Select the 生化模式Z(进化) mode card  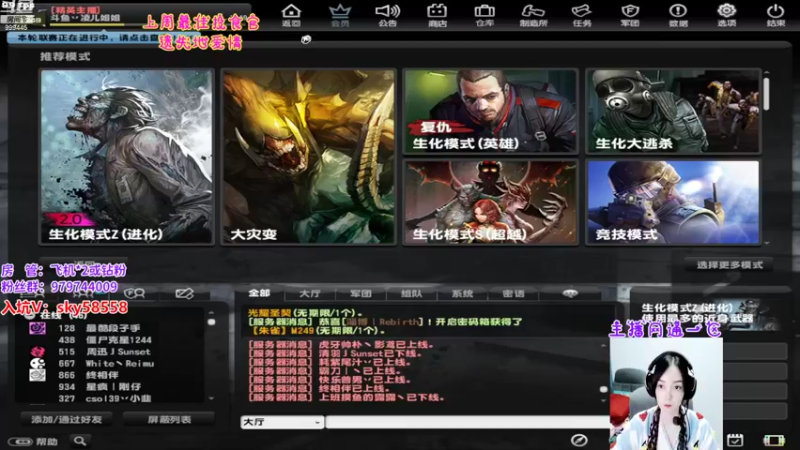(x=127, y=157)
